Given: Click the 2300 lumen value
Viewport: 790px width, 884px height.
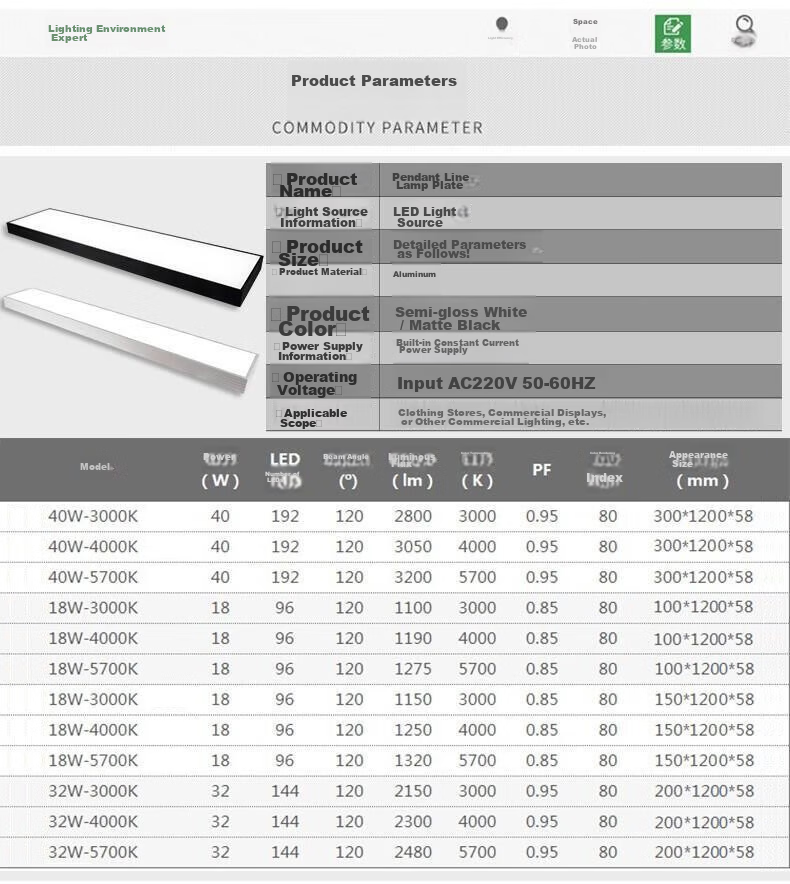Looking at the screenshot, I should pyautogui.click(x=413, y=821).
